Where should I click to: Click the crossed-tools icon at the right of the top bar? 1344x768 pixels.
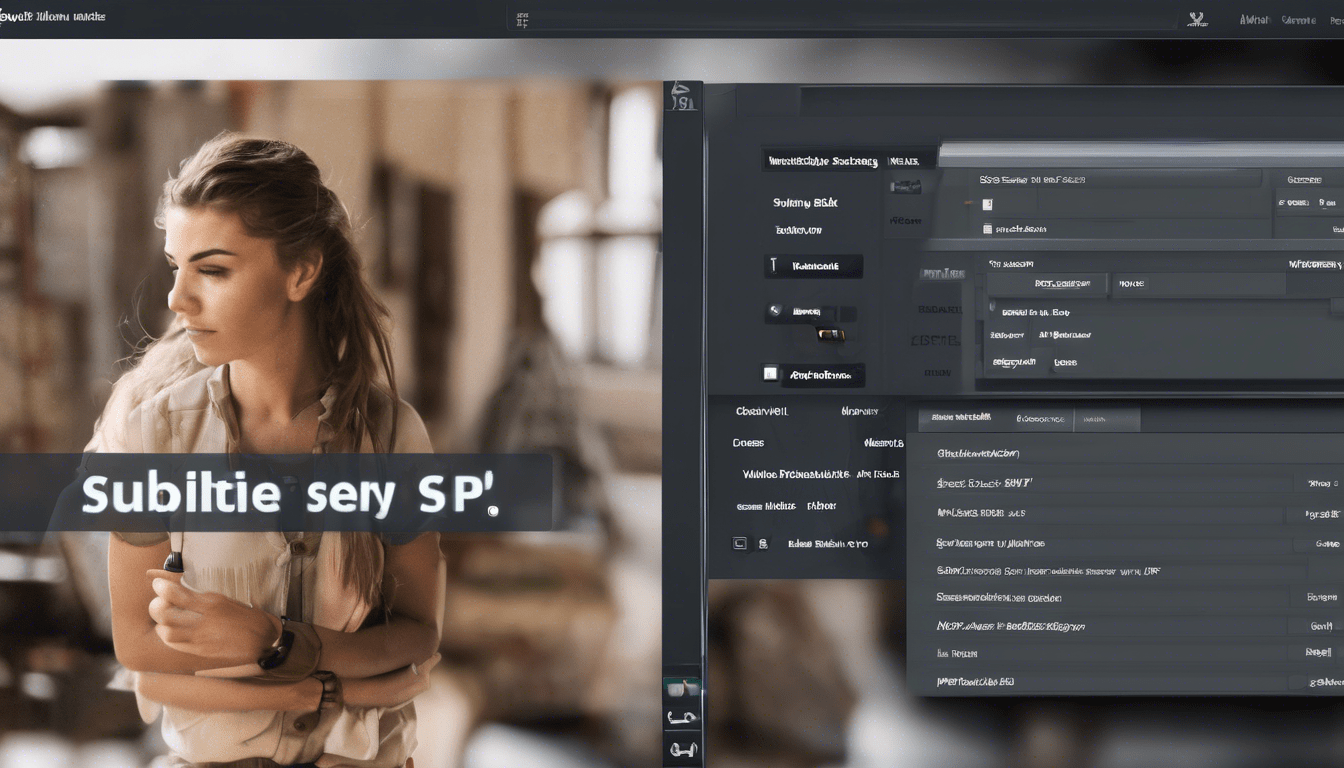pos(1195,19)
